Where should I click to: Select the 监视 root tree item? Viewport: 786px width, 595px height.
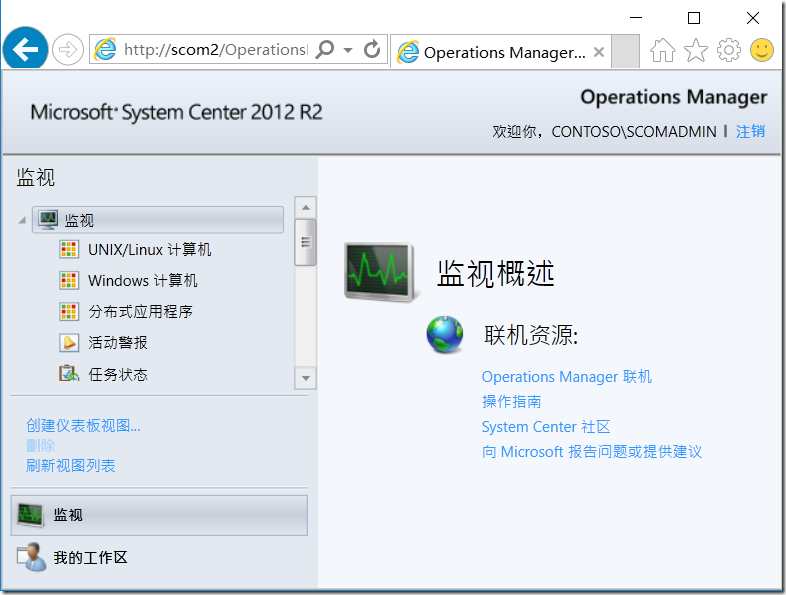point(158,220)
